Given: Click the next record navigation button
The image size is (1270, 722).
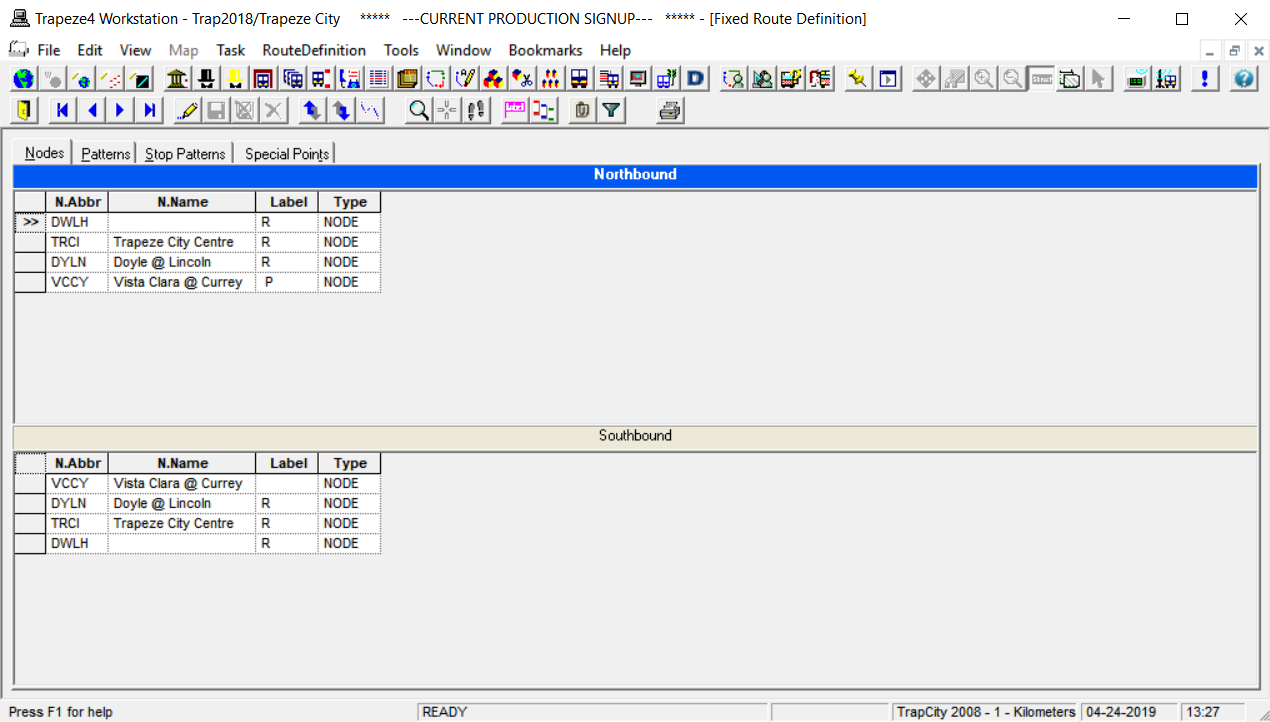Looking at the screenshot, I should point(119,110).
